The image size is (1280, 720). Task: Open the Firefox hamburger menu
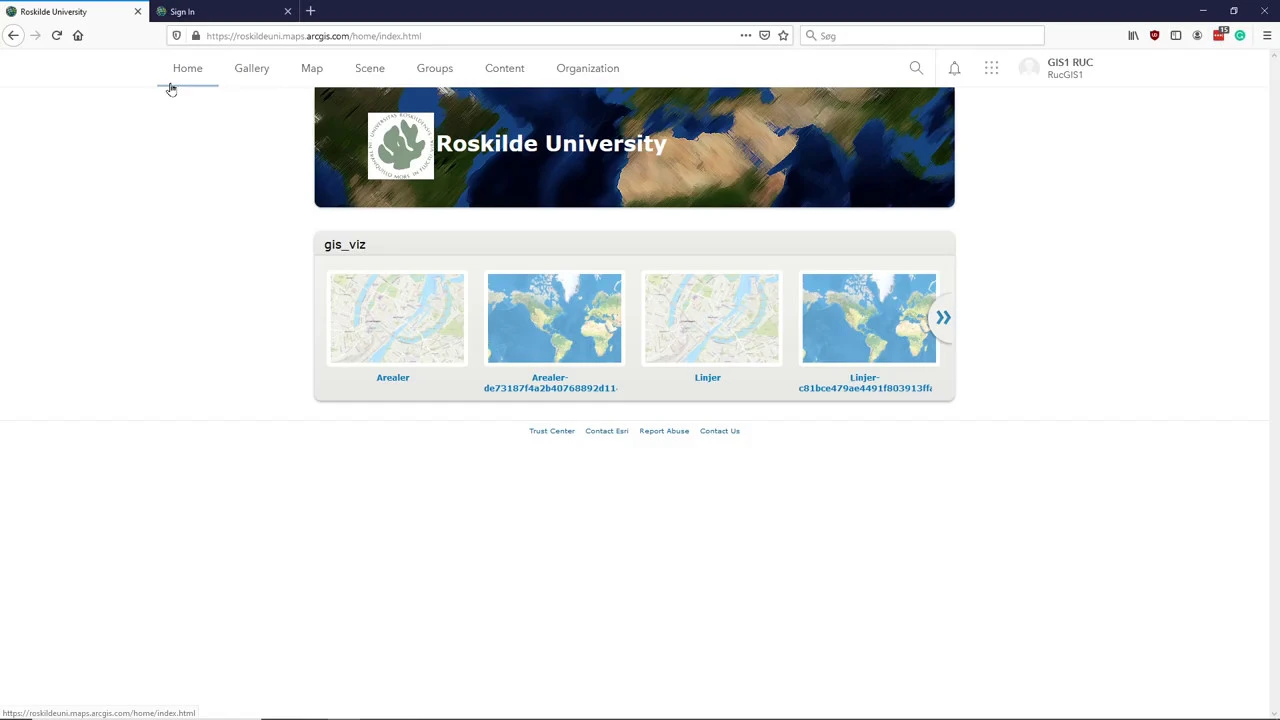[x=1267, y=36]
